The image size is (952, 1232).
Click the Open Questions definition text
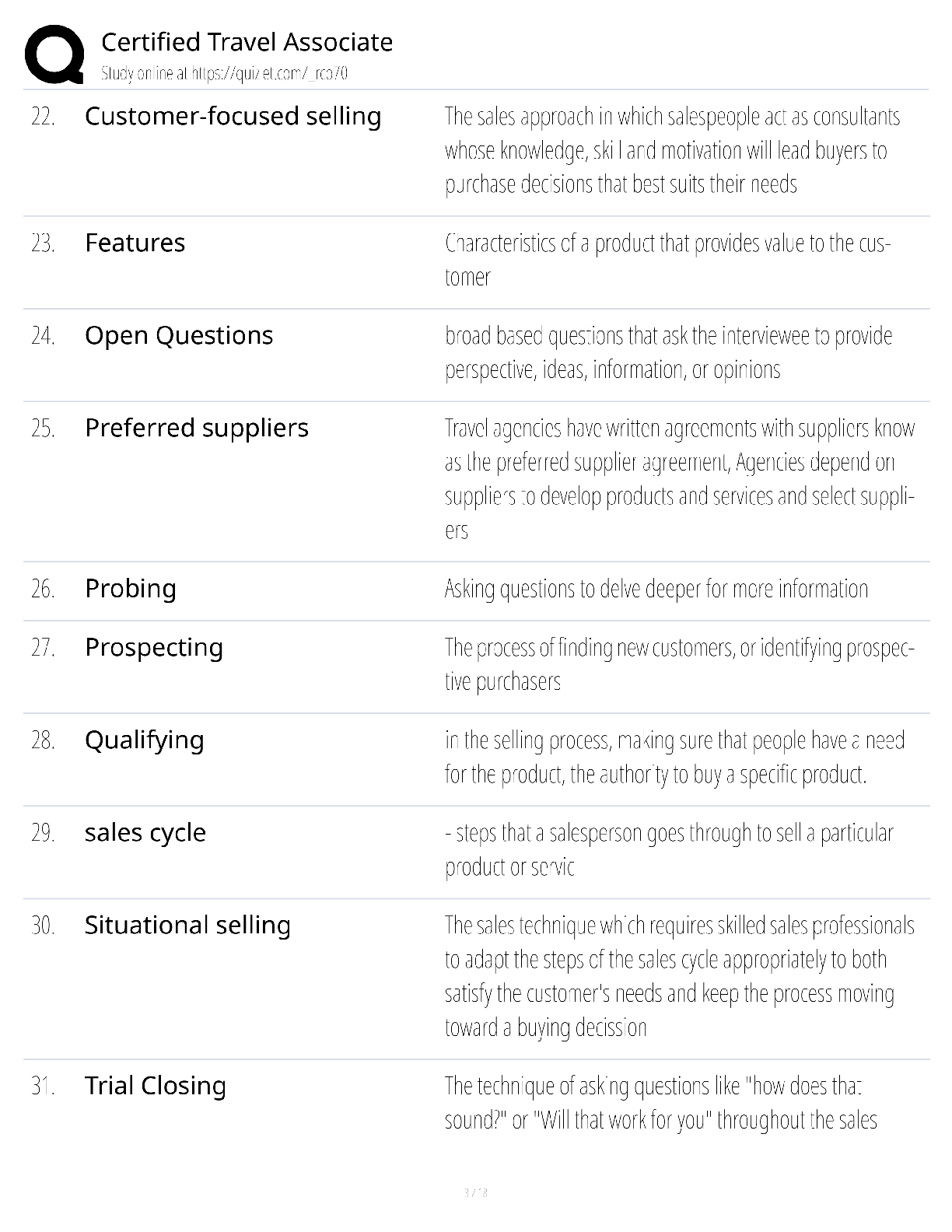coord(668,352)
